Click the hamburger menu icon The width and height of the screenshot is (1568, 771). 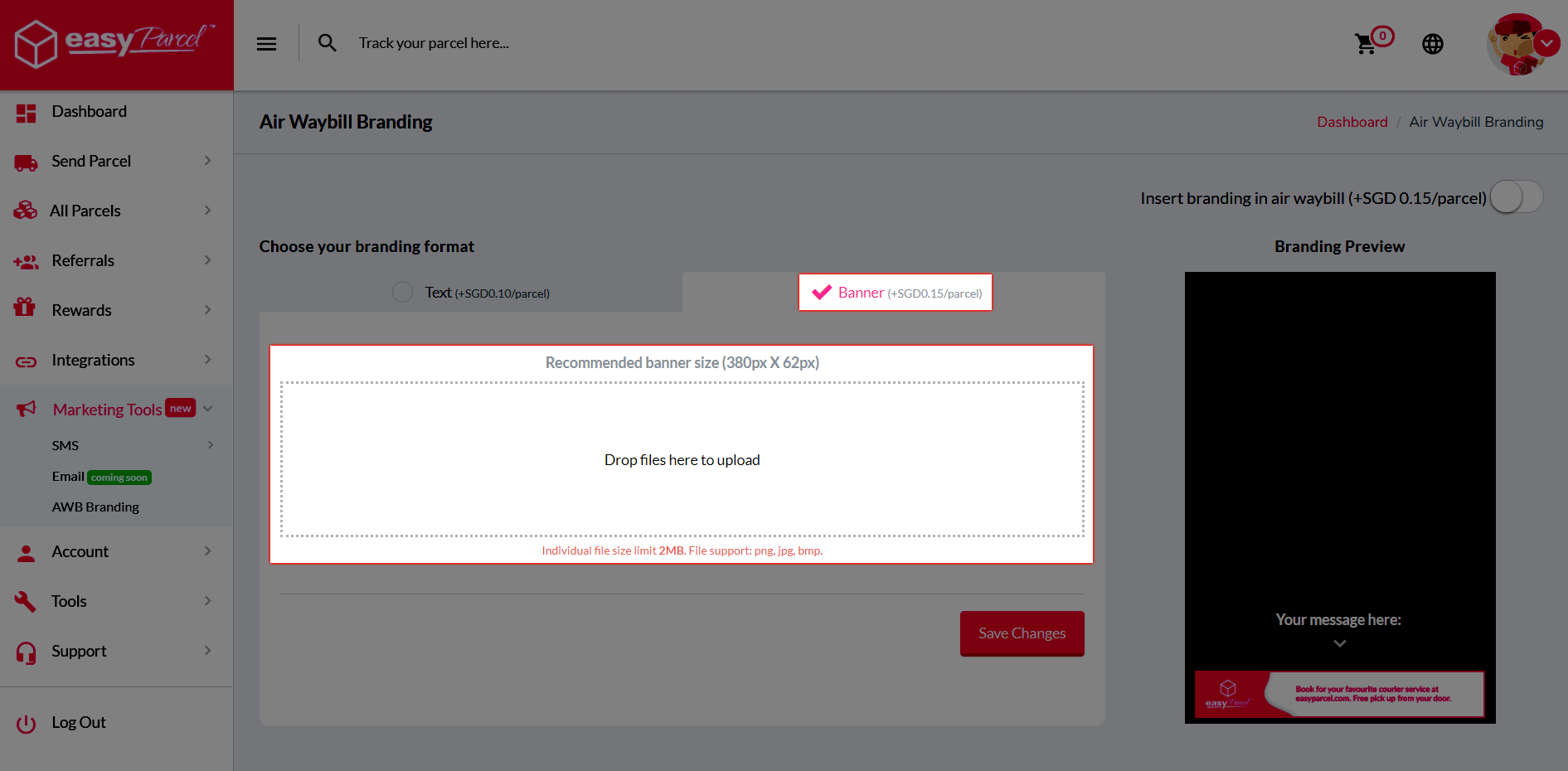tap(266, 44)
